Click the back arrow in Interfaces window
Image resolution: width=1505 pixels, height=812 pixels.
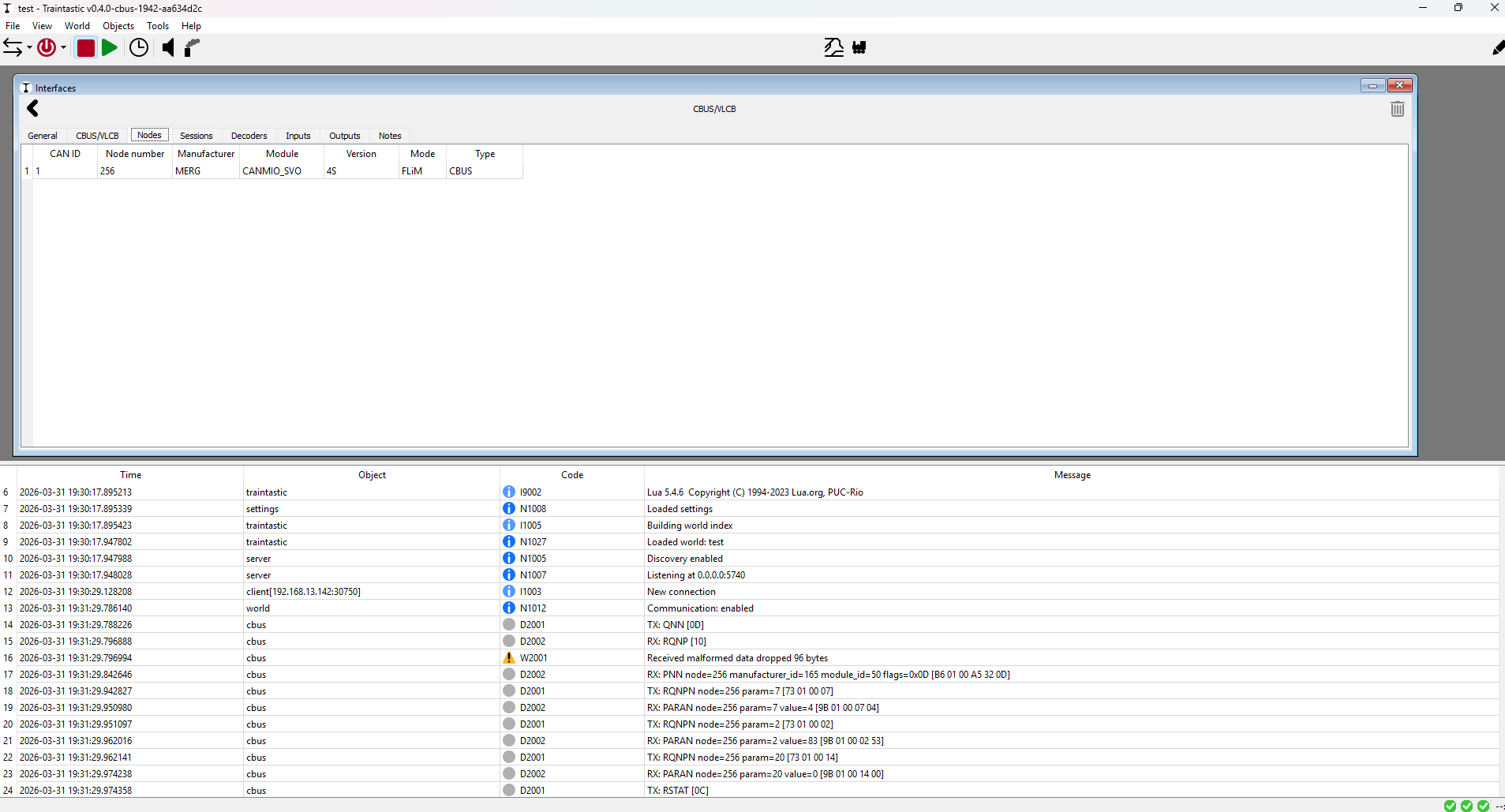click(32, 109)
